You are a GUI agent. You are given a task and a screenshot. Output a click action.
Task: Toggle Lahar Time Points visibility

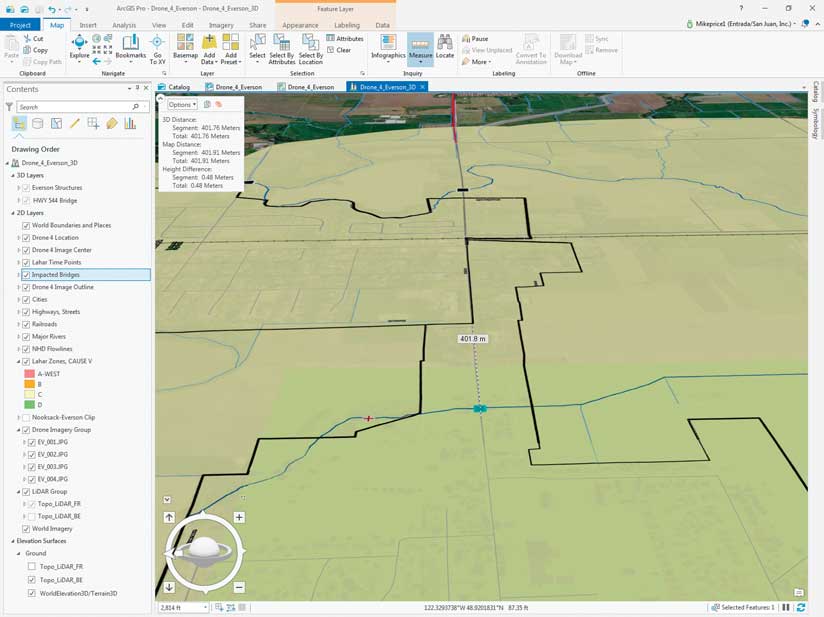(26, 262)
